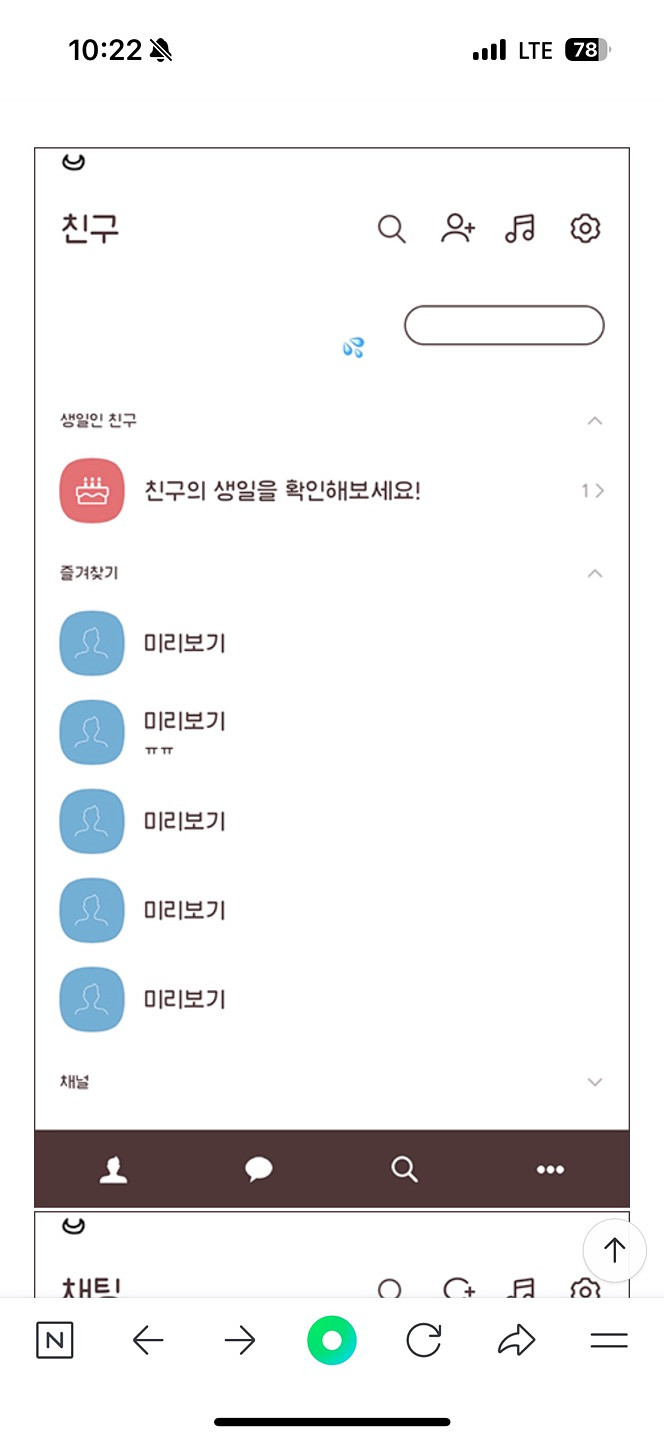Tap the scroll-to-top arrow button
The image size is (664, 1440).
614,1250
